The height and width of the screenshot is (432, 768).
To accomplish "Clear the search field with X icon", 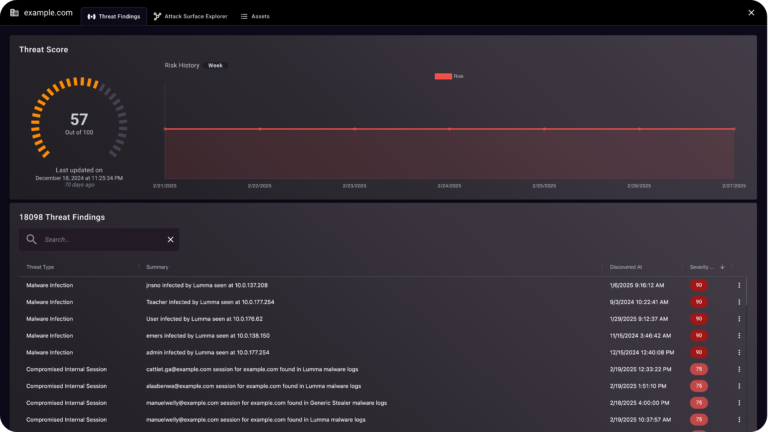I will point(170,240).
